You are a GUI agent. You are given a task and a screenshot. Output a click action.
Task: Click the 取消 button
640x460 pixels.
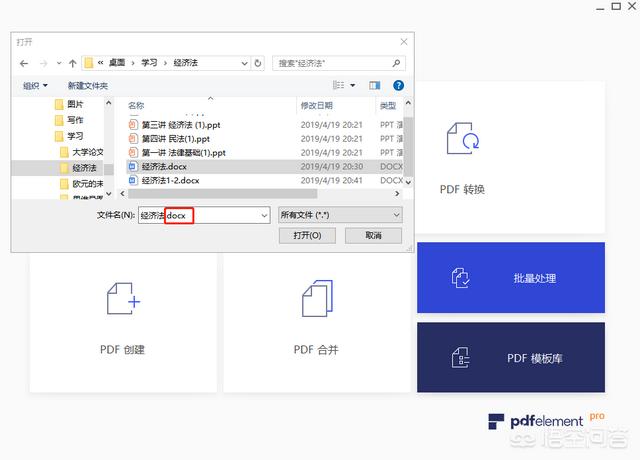tap(373, 236)
